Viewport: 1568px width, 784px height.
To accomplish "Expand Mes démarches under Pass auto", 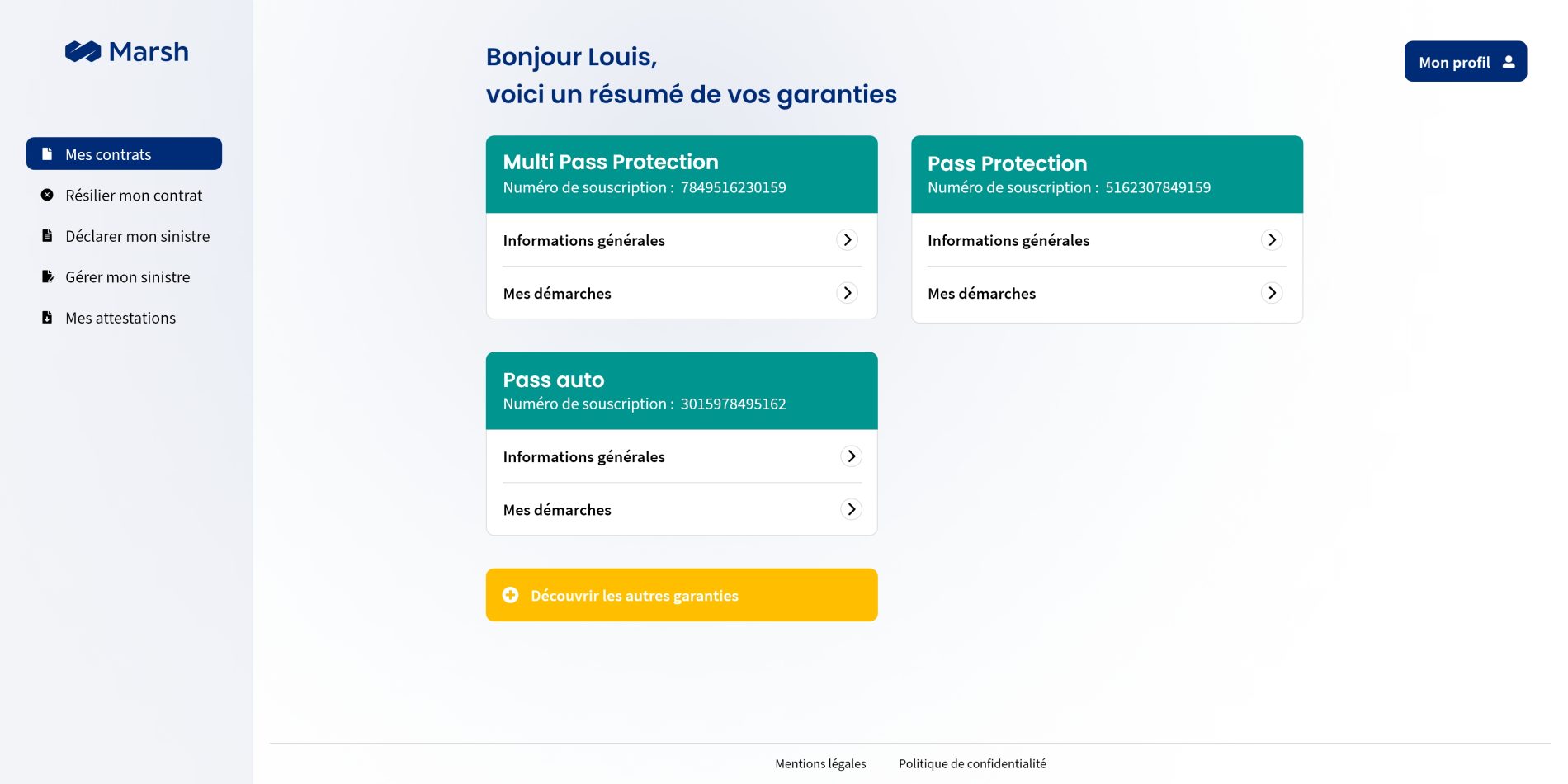I will tap(851, 509).
